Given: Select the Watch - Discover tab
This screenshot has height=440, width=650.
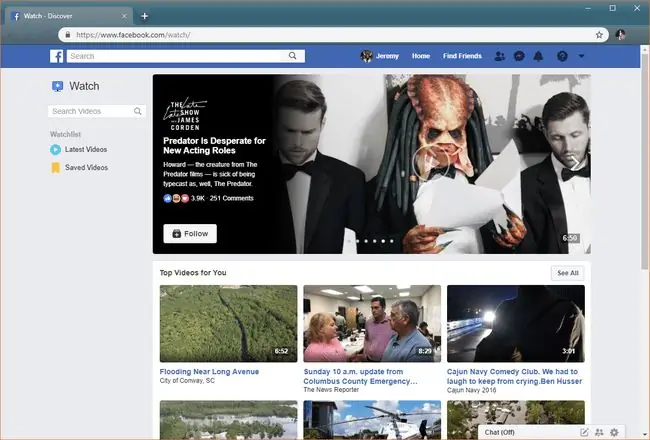Looking at the screenshot, I should point(69,16).
